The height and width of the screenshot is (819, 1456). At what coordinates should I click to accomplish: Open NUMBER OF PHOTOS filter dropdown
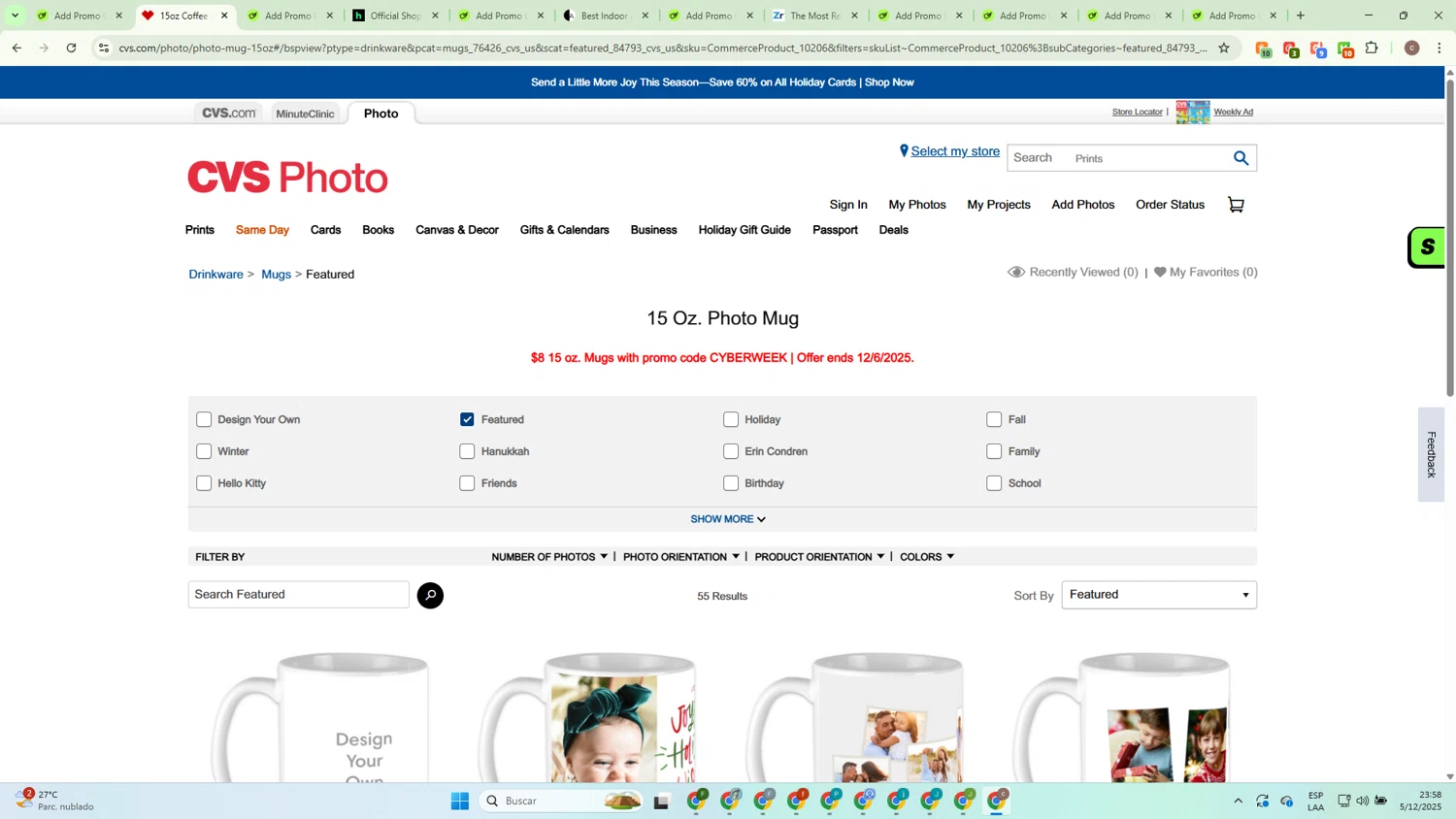click(x=549, y=557)
